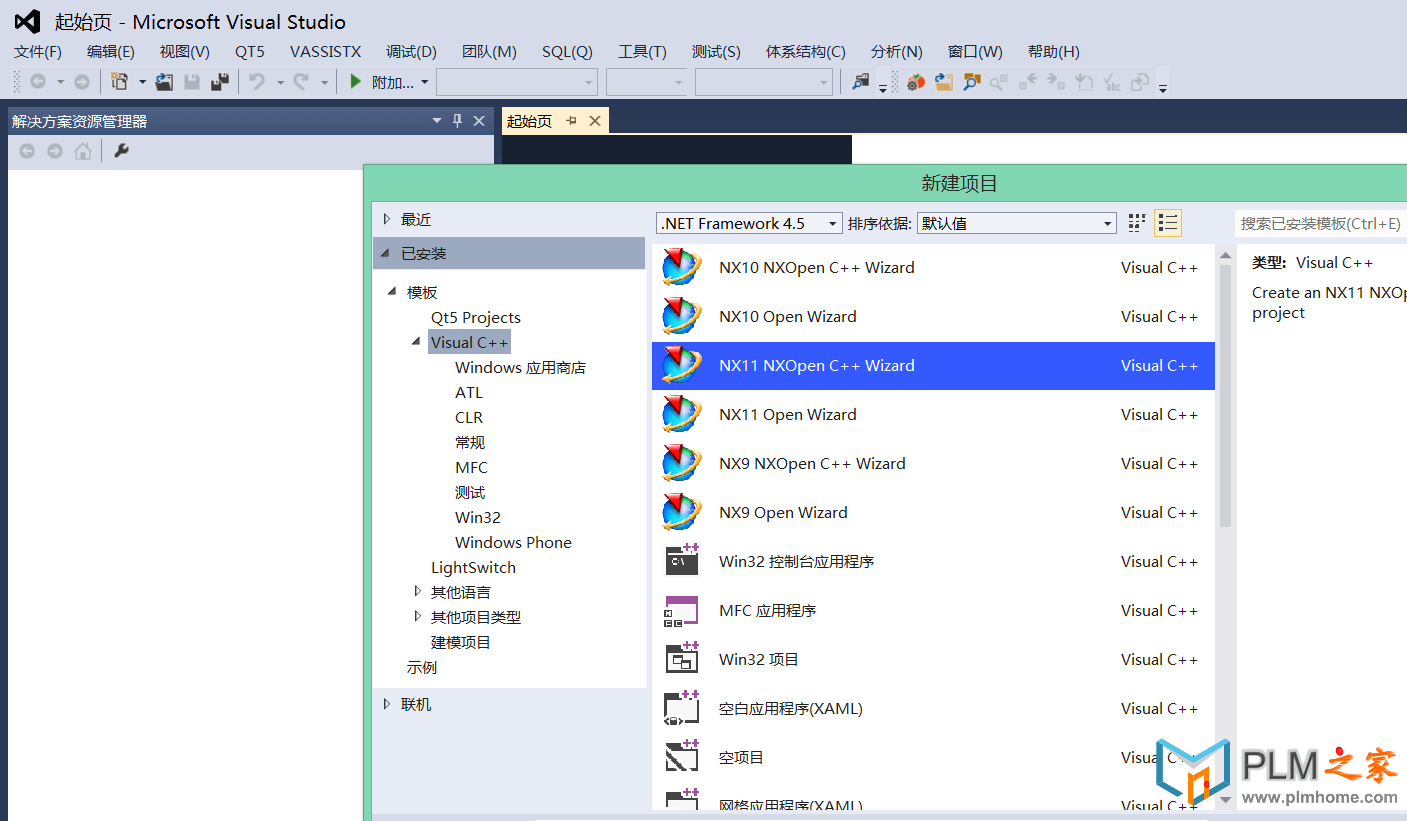Viewport: 1407px width, 821px height.
Task: Click the Solution Explorer home icon
Action: point(83,151)
